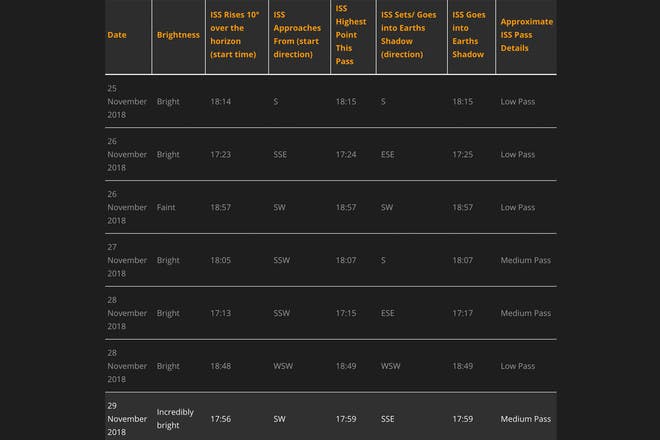Image resolution: width=660 pixels, height=440 pixels.
Task: Click the 18:57 rise time cell
Action: coord(221,207)
